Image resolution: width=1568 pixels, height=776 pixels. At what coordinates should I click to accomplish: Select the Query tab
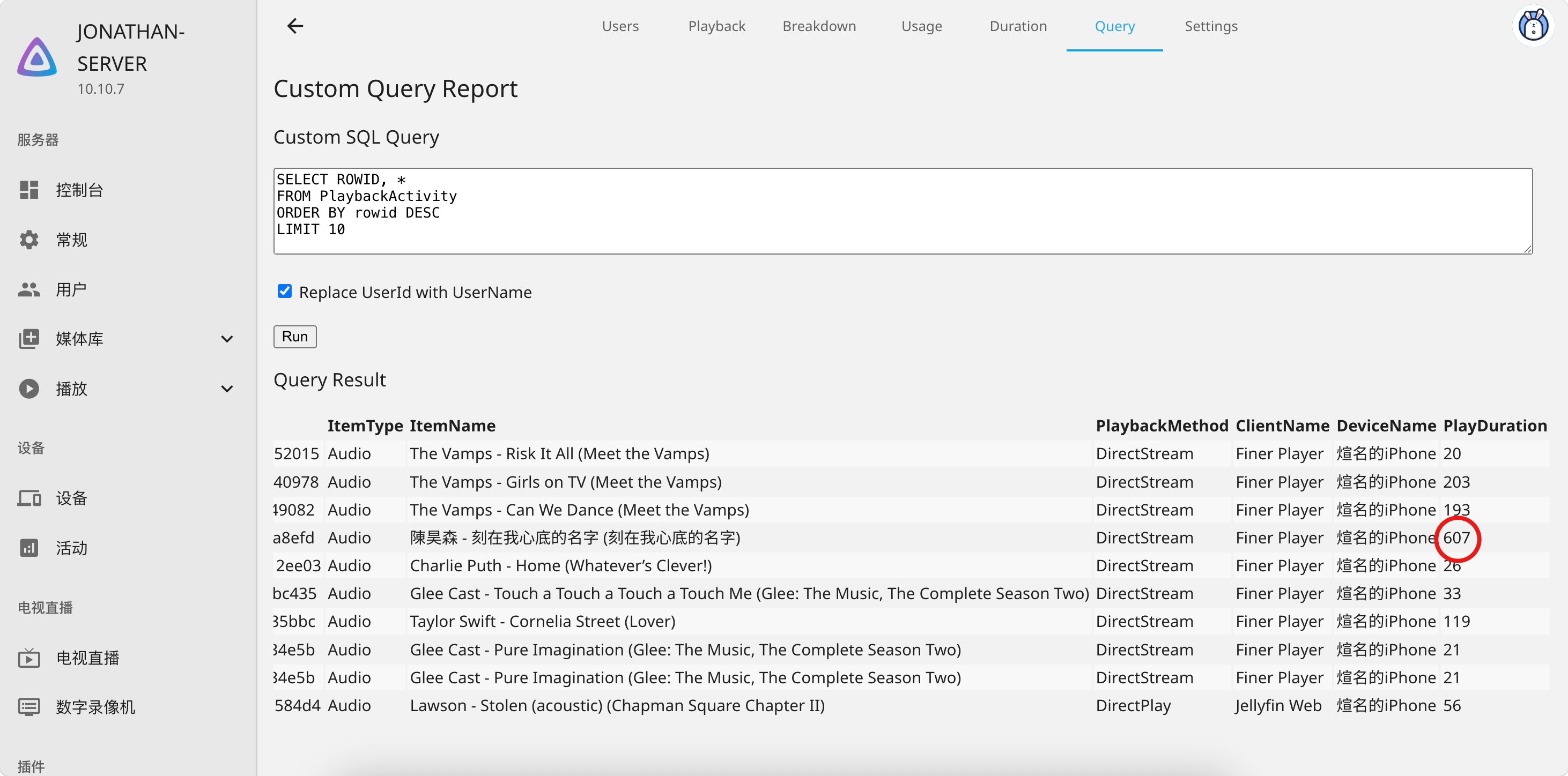pyautogui.click(x=1114, y=26)
